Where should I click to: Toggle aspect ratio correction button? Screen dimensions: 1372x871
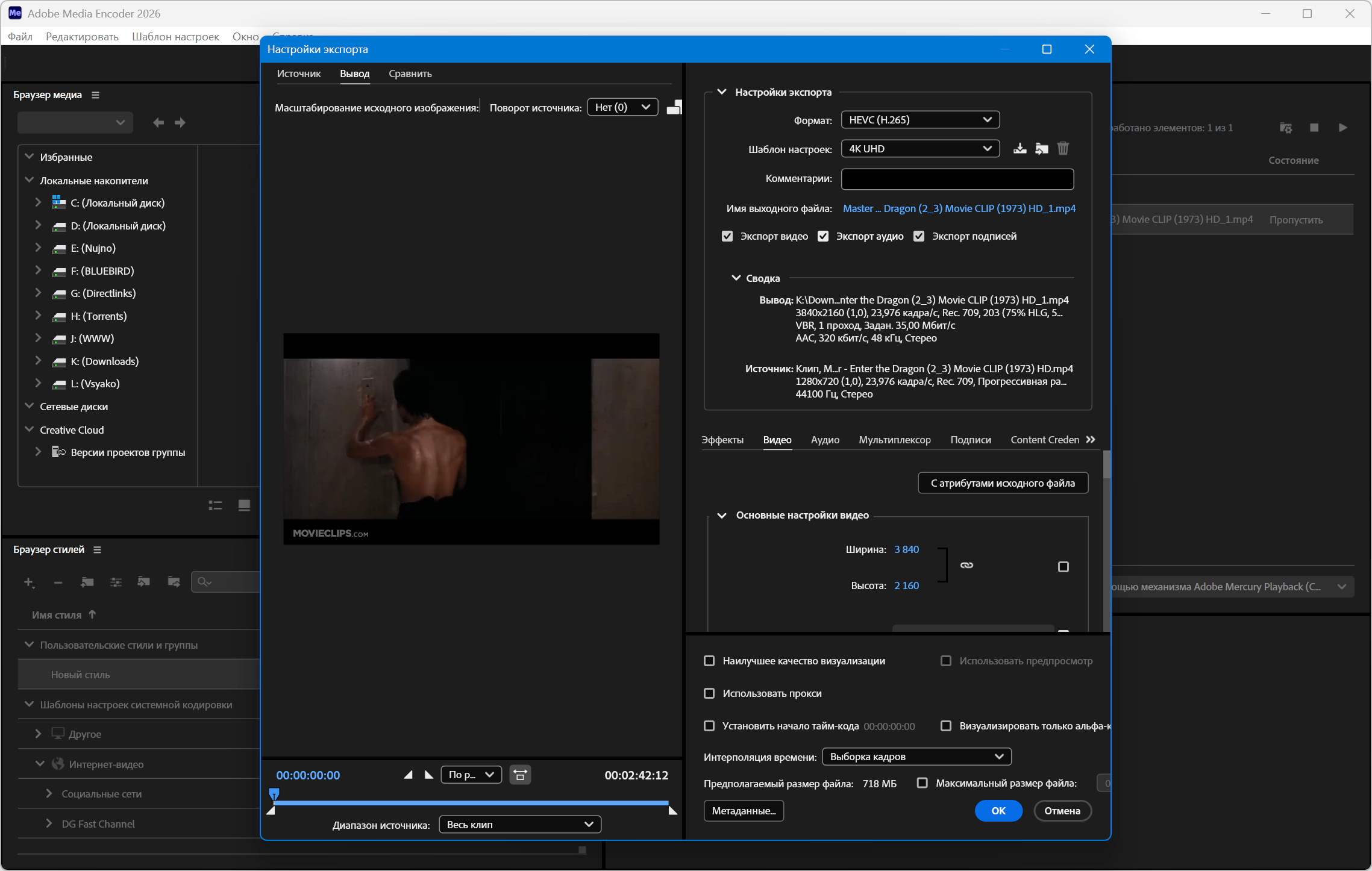pos(520,775)
